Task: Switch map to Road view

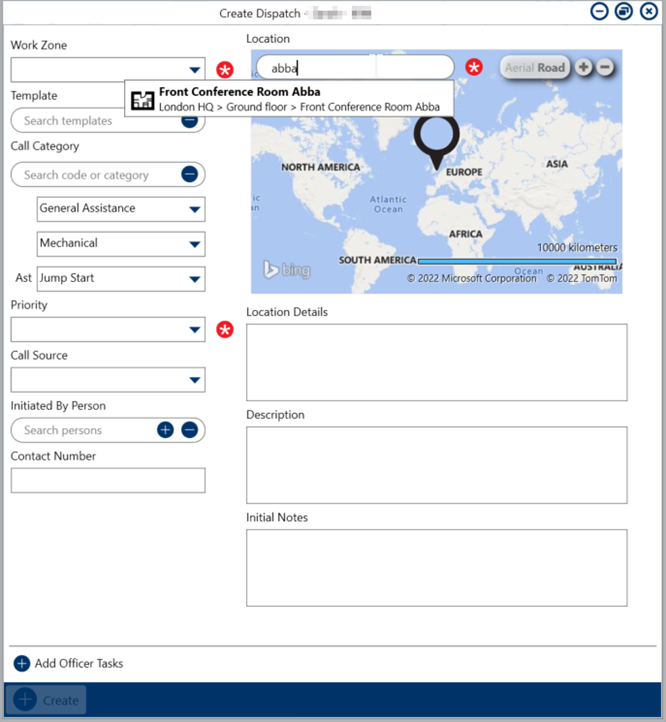Action: [x=552, y=68]
